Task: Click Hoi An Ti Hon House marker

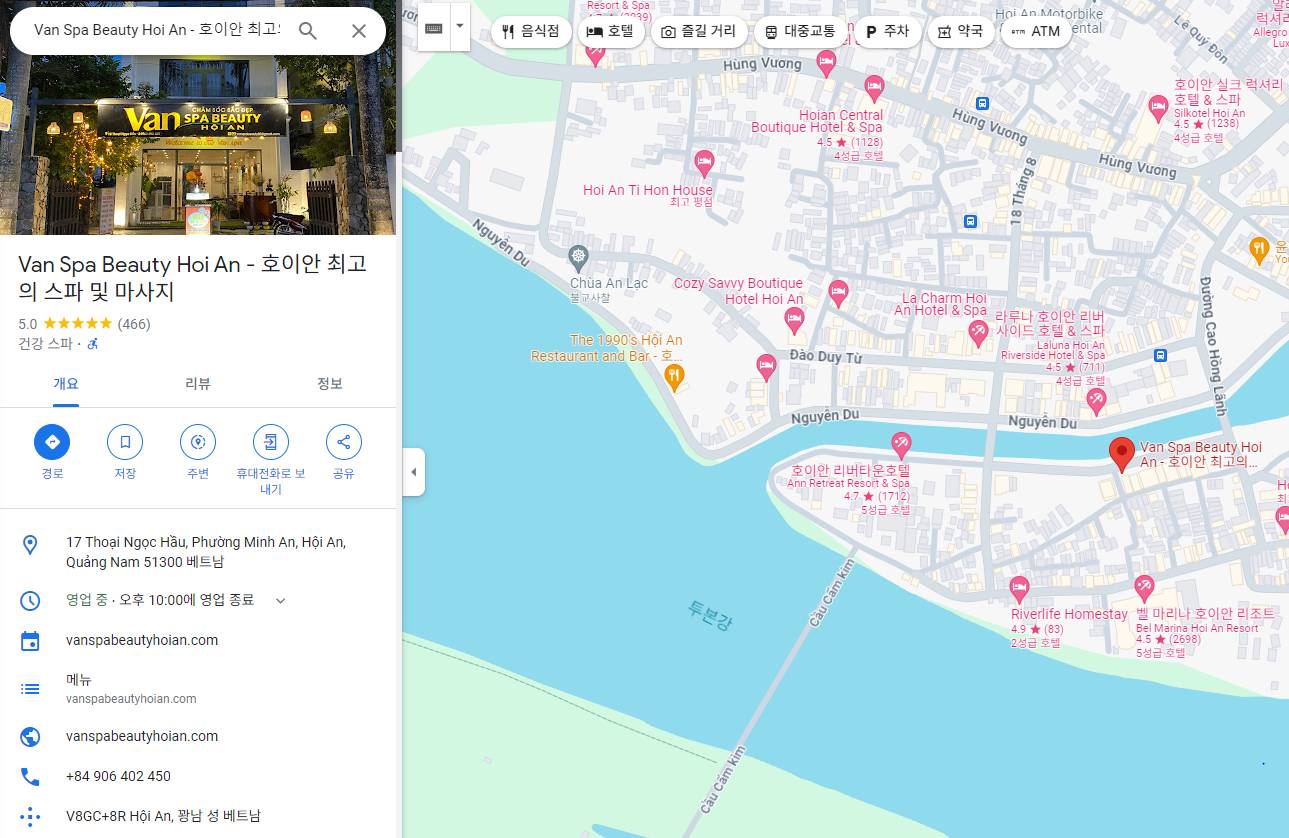Action: pyautogui.click(x=704, y=162)
